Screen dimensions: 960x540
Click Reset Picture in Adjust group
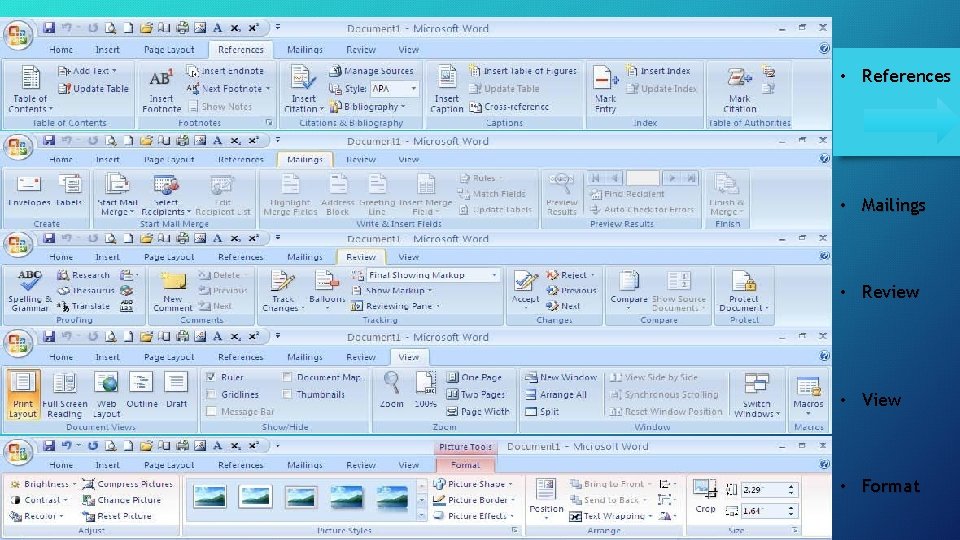[x=117, y=516]
